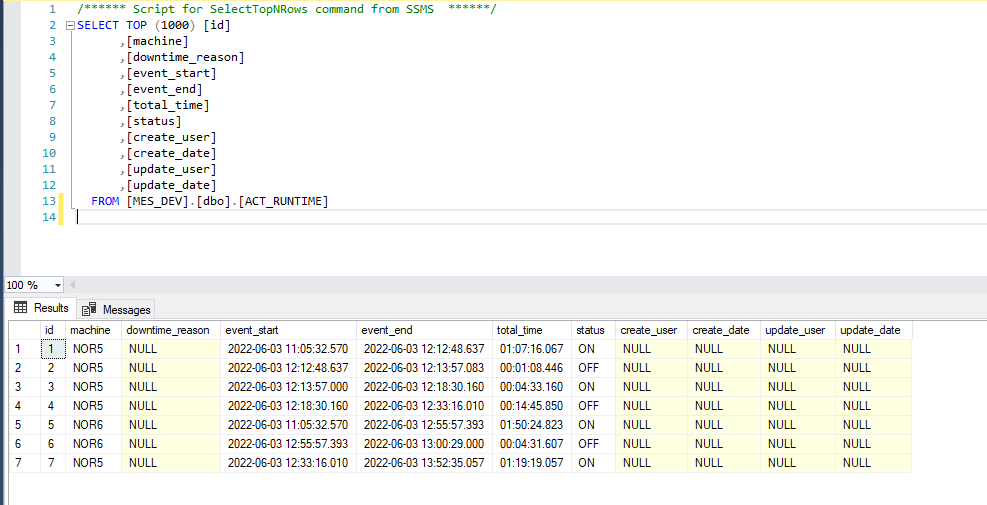The image size is (987, 505).
Task: Click event_end cell 2022-06-03 13:00:29.000
Action: [x=424, y=444]
